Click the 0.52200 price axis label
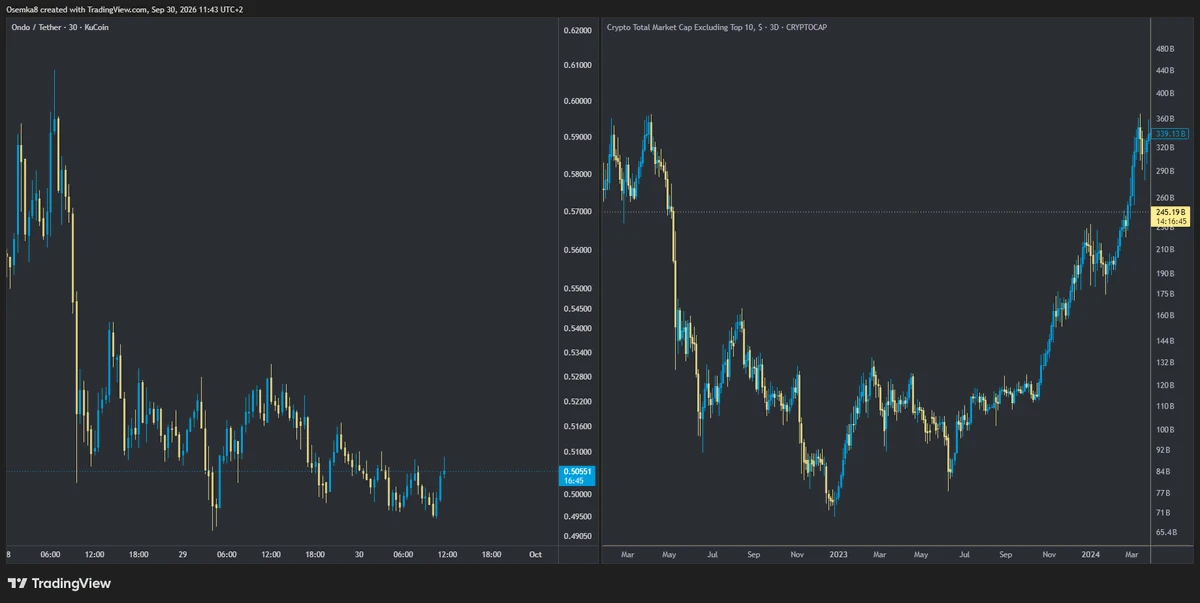The image size is (1200, 603). point(578,401)
